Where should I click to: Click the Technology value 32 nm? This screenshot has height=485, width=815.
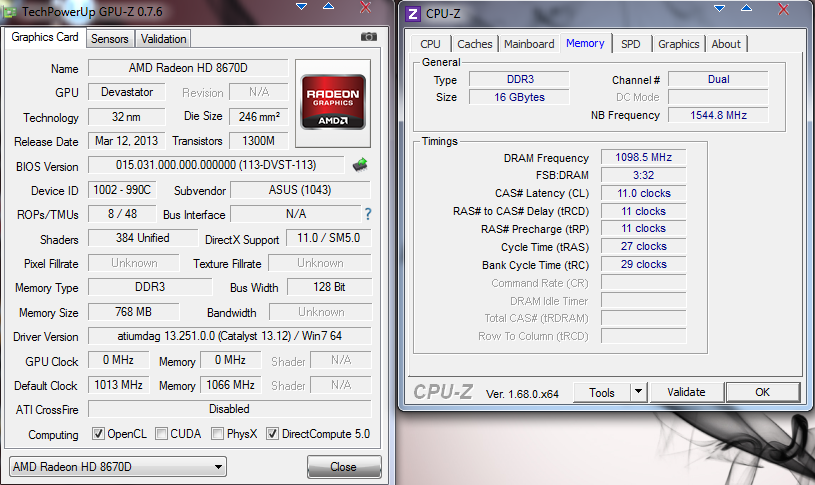tap(127, 117)
